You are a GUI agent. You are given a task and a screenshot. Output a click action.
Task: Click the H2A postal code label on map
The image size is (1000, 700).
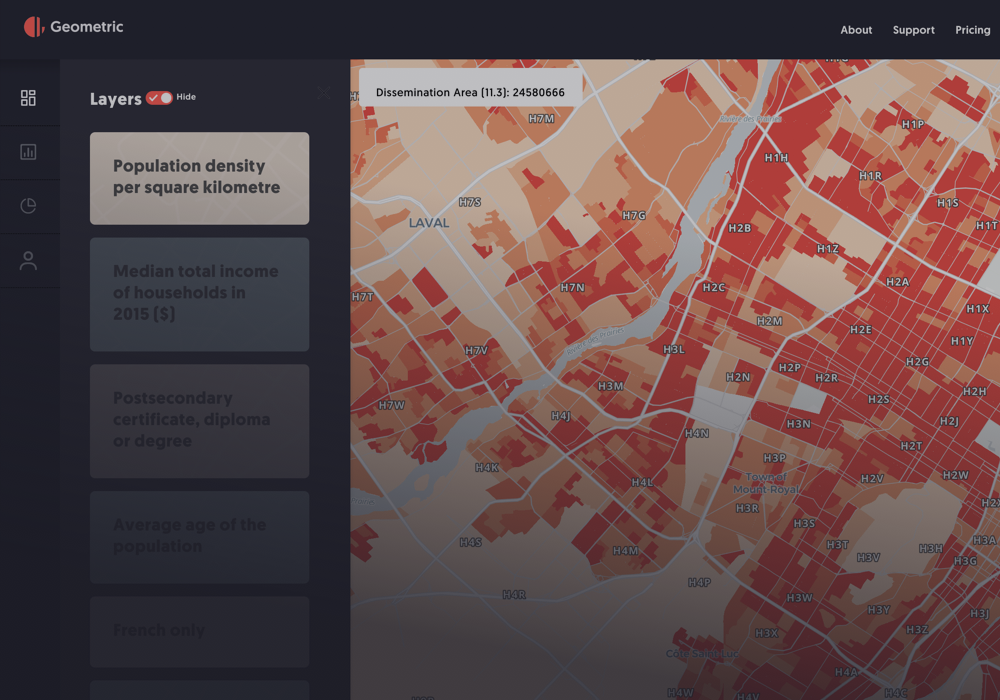pos(897,282)
